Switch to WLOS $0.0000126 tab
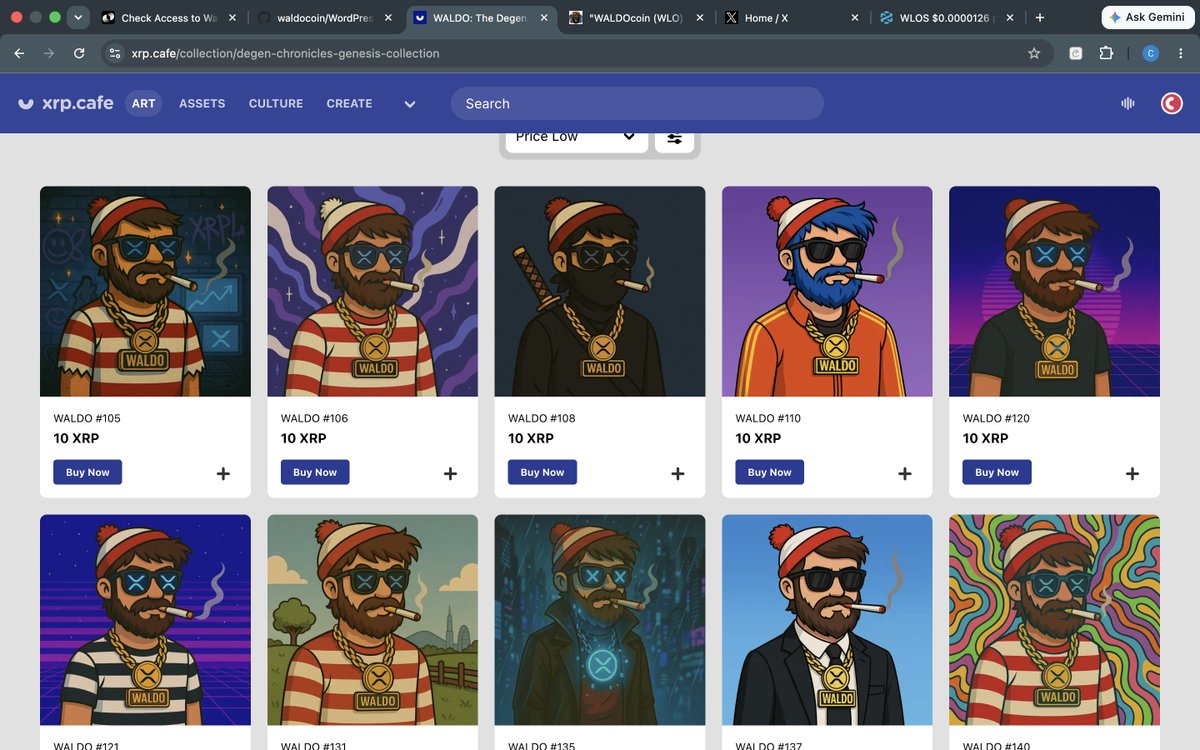 [x=946, y=18]
